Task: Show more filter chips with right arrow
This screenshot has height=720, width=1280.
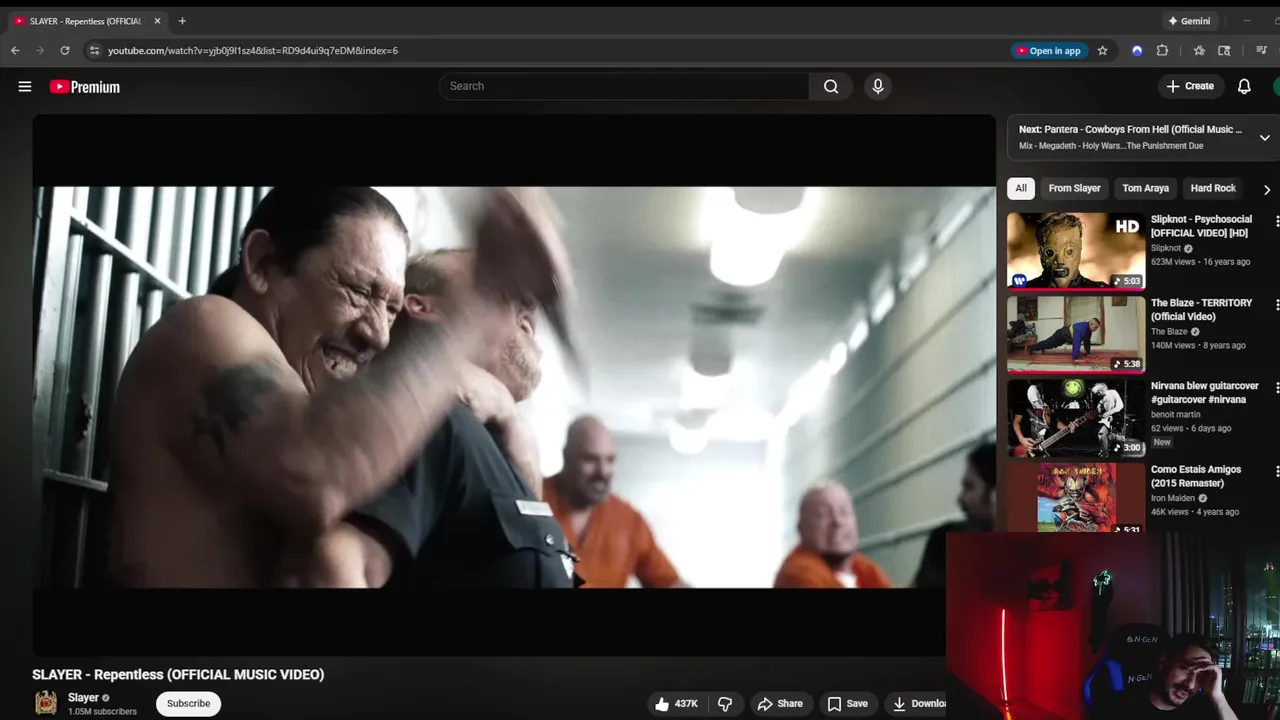Action: pos(1267,189)
